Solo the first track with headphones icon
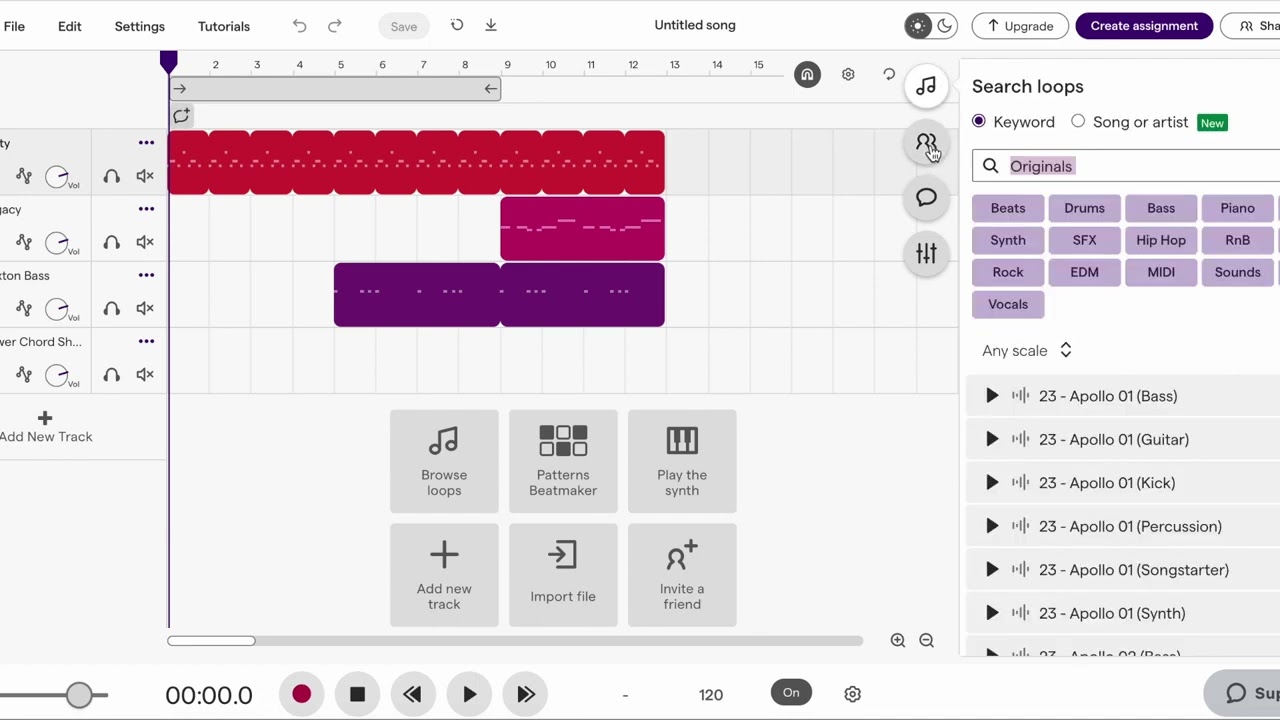 point(112,176)
